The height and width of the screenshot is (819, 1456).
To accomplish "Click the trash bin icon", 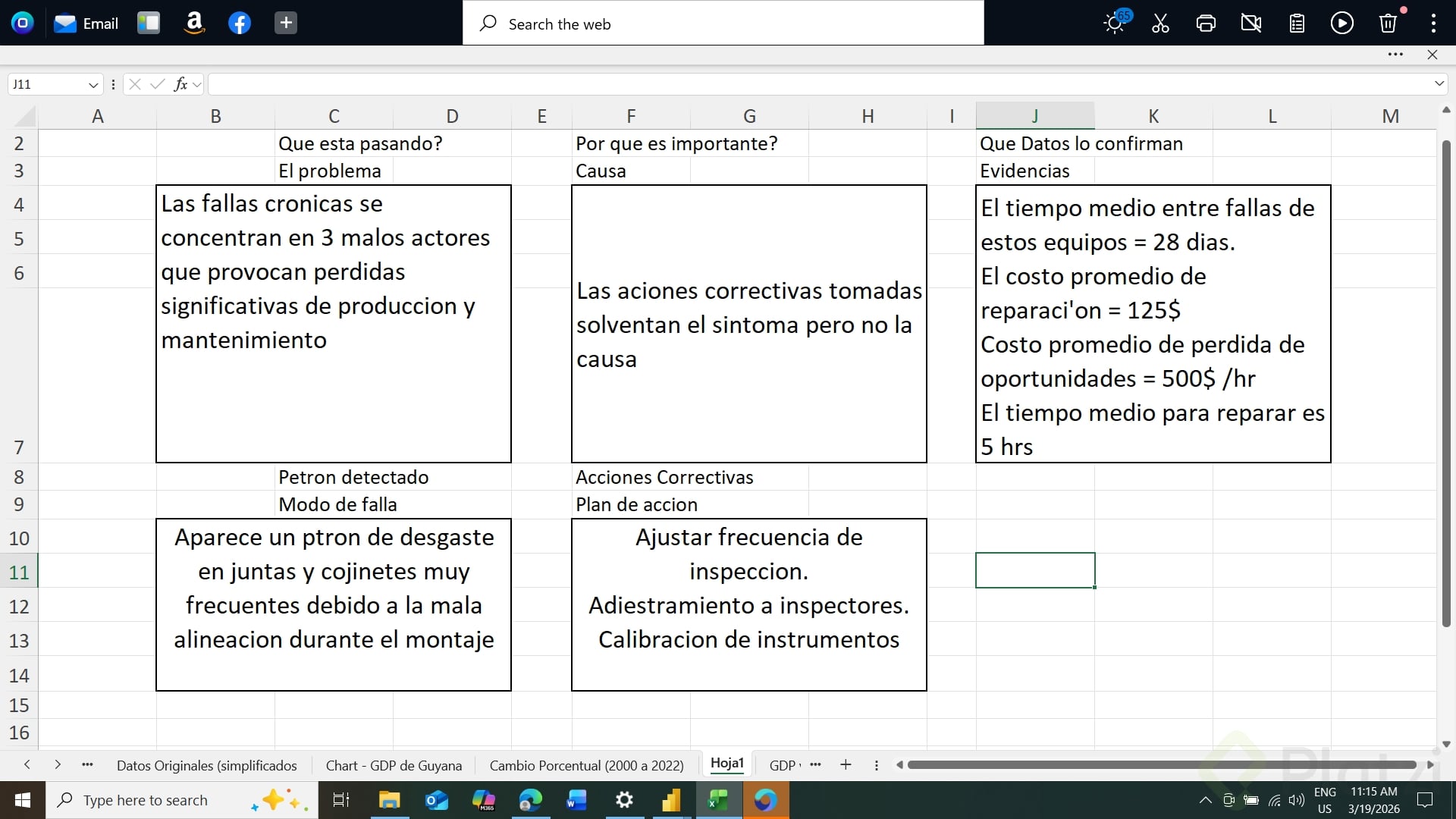I will click(1388, 24).
